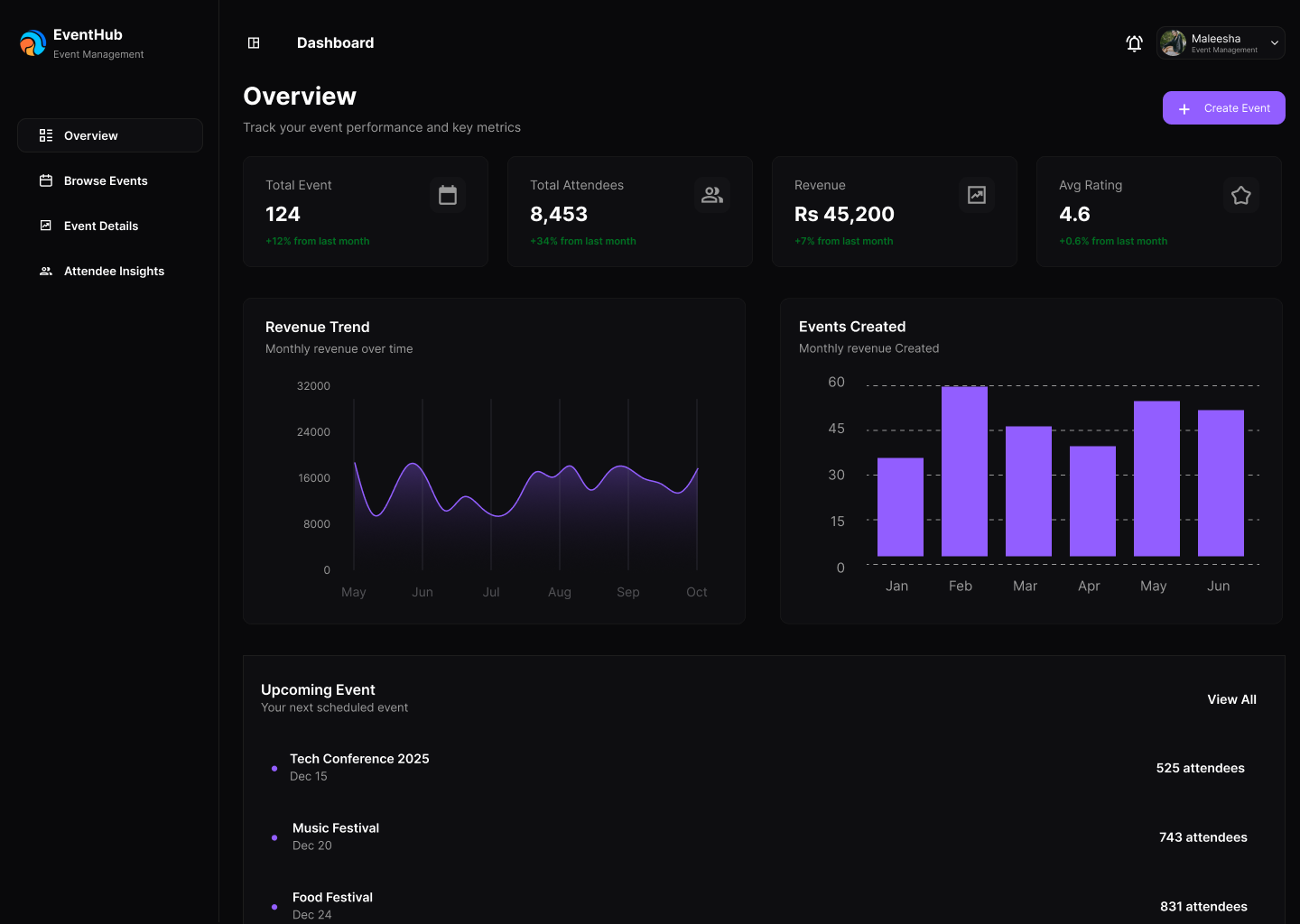Toggle the sidebar panel icon

click(254, 43)
